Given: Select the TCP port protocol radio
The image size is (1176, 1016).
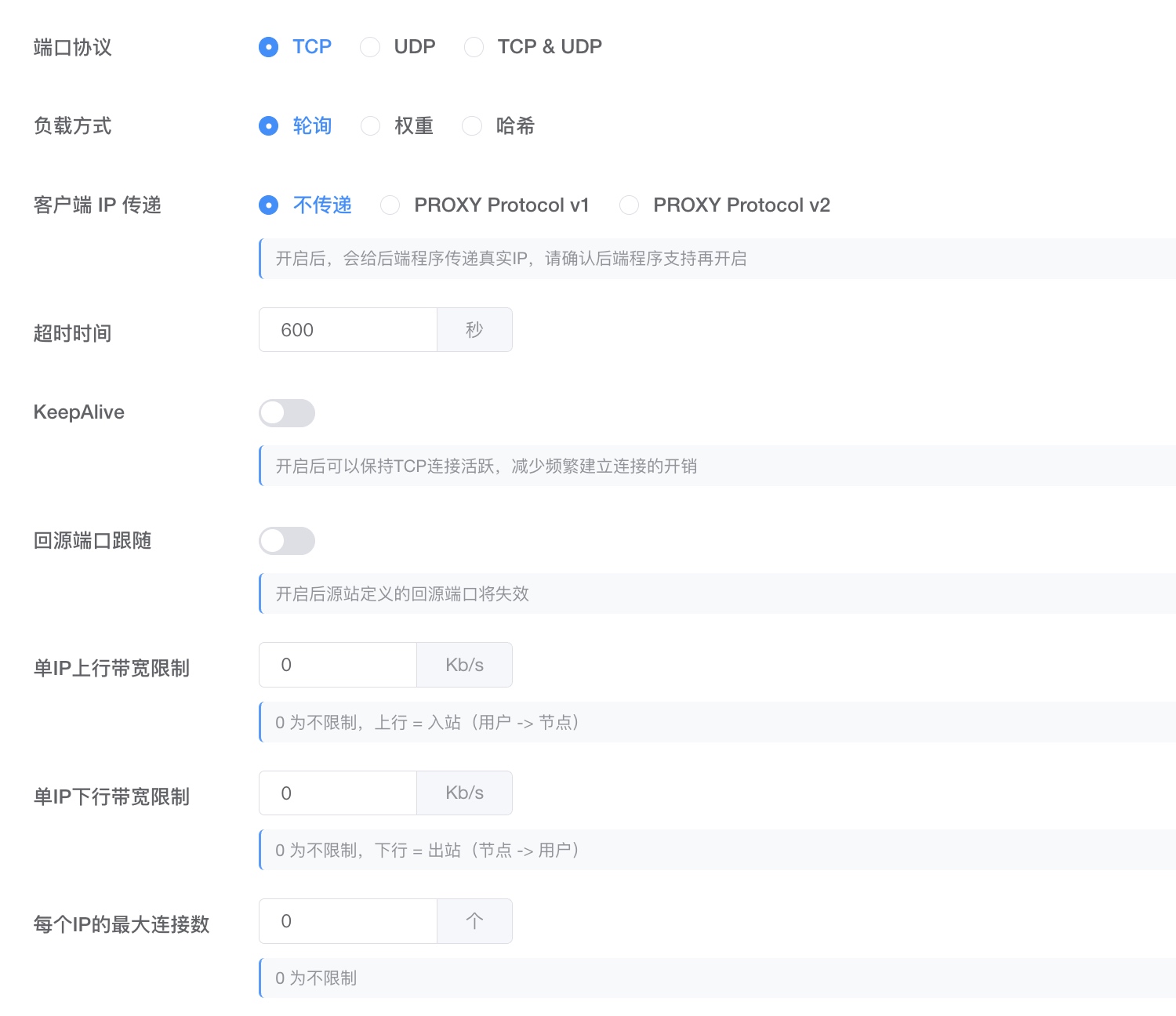Looking at the screenshot, I should 269,47.
